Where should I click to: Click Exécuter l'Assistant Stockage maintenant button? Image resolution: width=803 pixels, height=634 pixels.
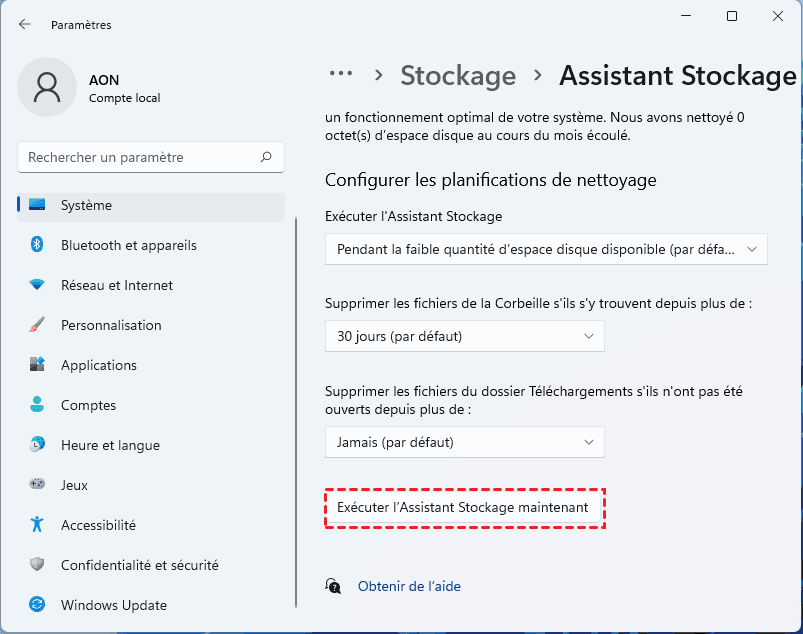(465, 508)
